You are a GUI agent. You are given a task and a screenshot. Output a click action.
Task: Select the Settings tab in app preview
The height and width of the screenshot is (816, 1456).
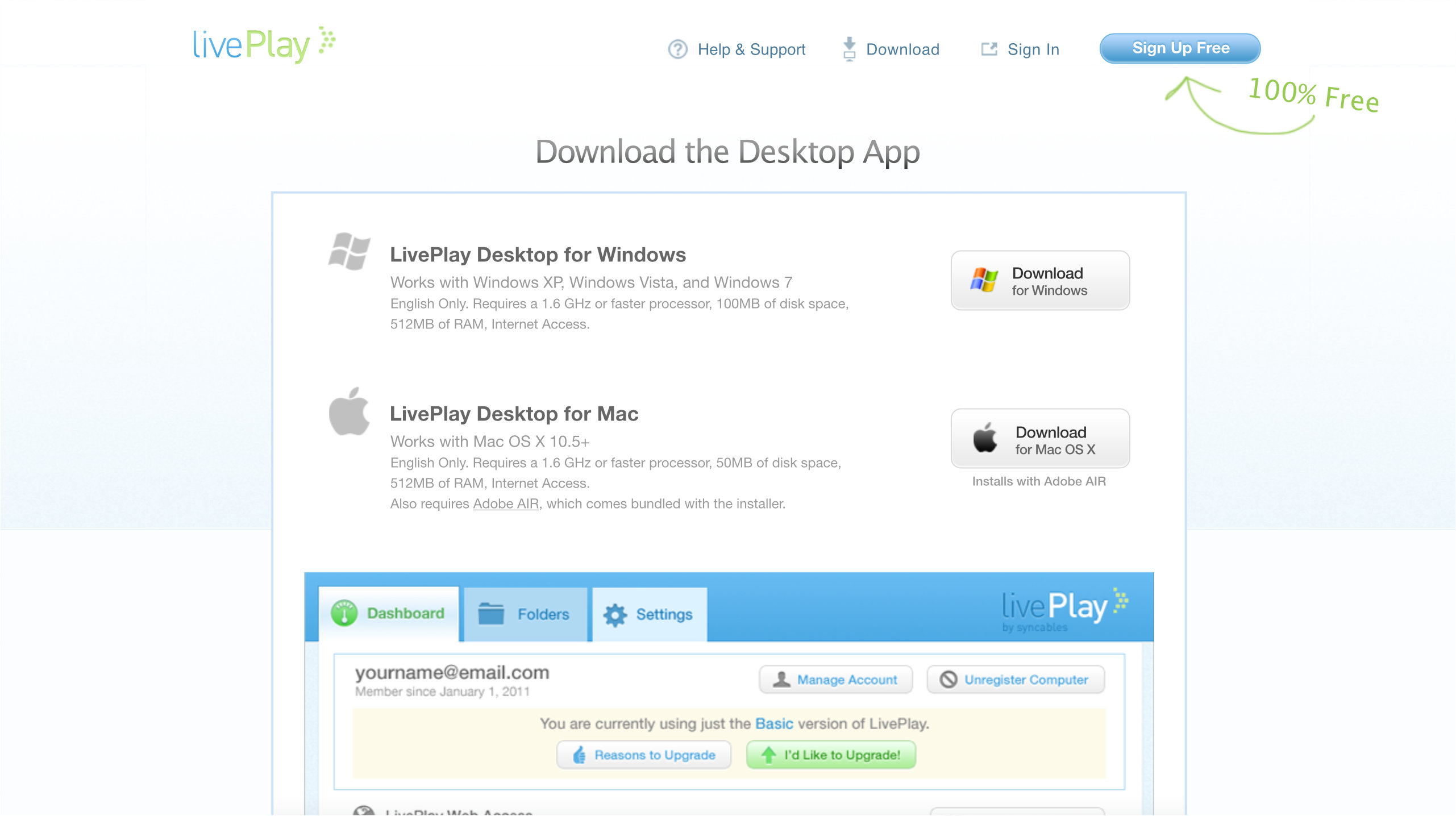pyautogui.click(x=650, y=614)
